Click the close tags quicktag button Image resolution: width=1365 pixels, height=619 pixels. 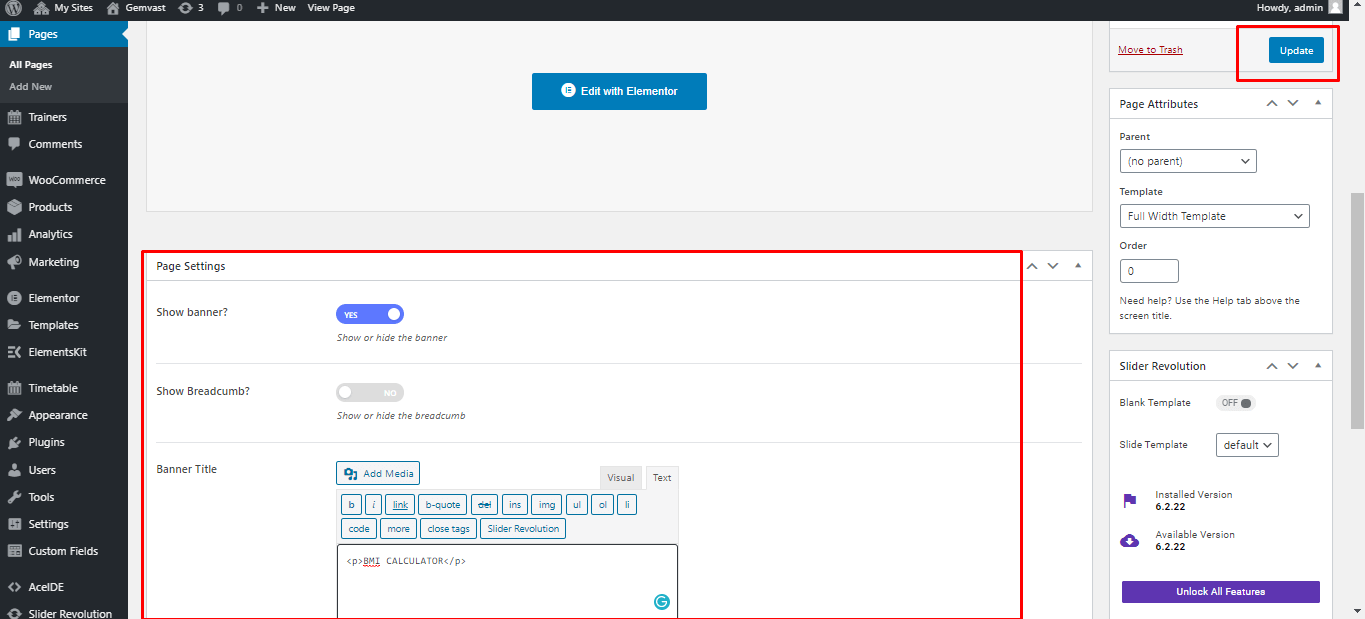[x=449, y=529]
